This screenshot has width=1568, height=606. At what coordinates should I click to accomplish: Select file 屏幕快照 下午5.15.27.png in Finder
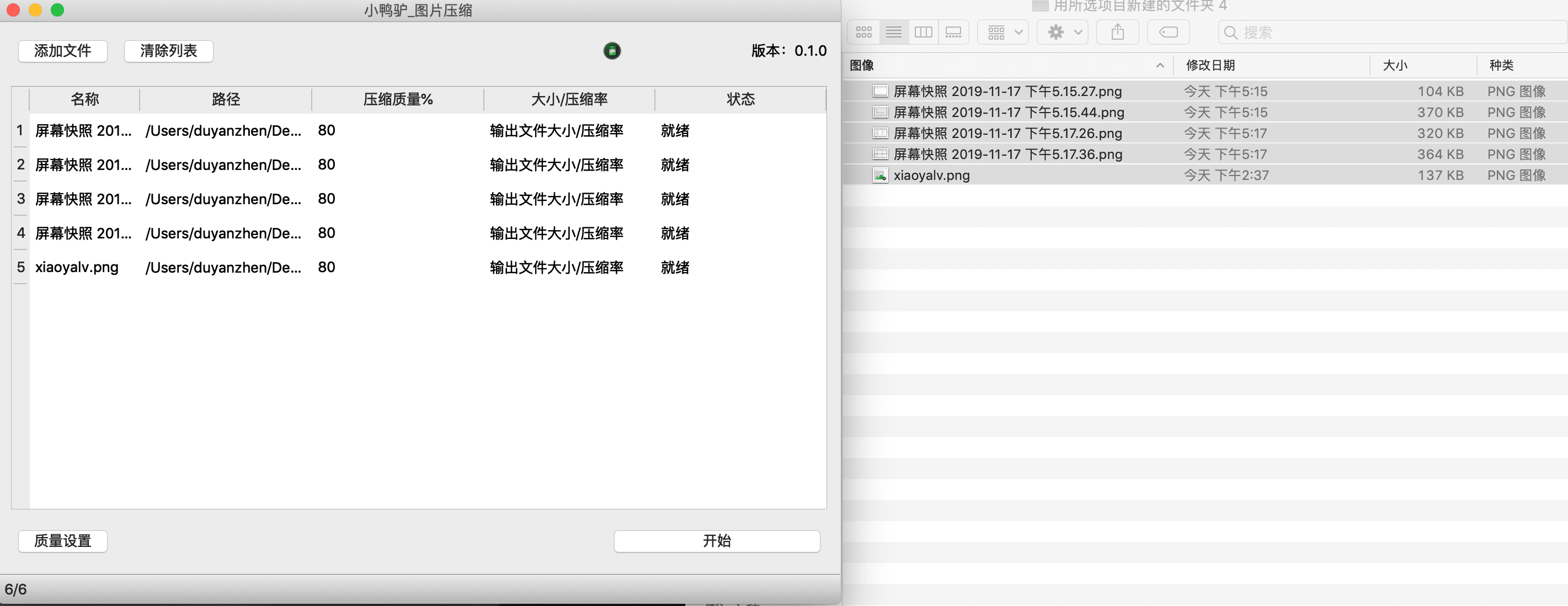(x=1205, y=92)
